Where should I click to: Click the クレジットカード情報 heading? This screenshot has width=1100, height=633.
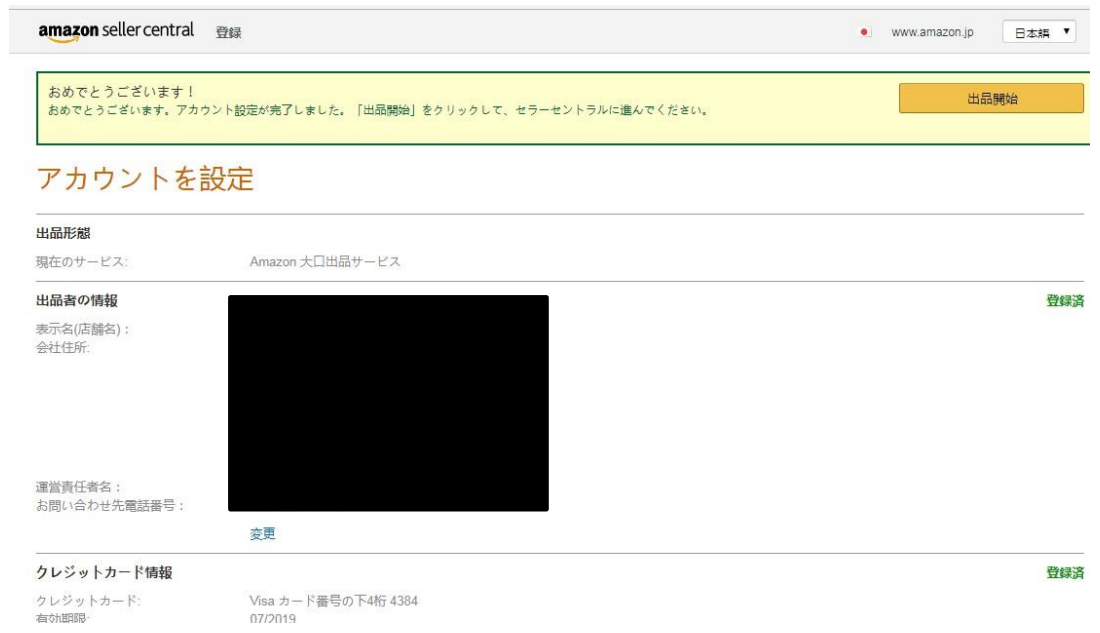tap(104, 573)
